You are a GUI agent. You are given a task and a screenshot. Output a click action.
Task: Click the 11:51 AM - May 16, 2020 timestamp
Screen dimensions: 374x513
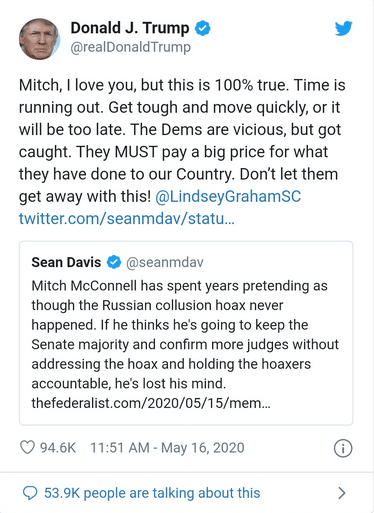click(167, 448)
